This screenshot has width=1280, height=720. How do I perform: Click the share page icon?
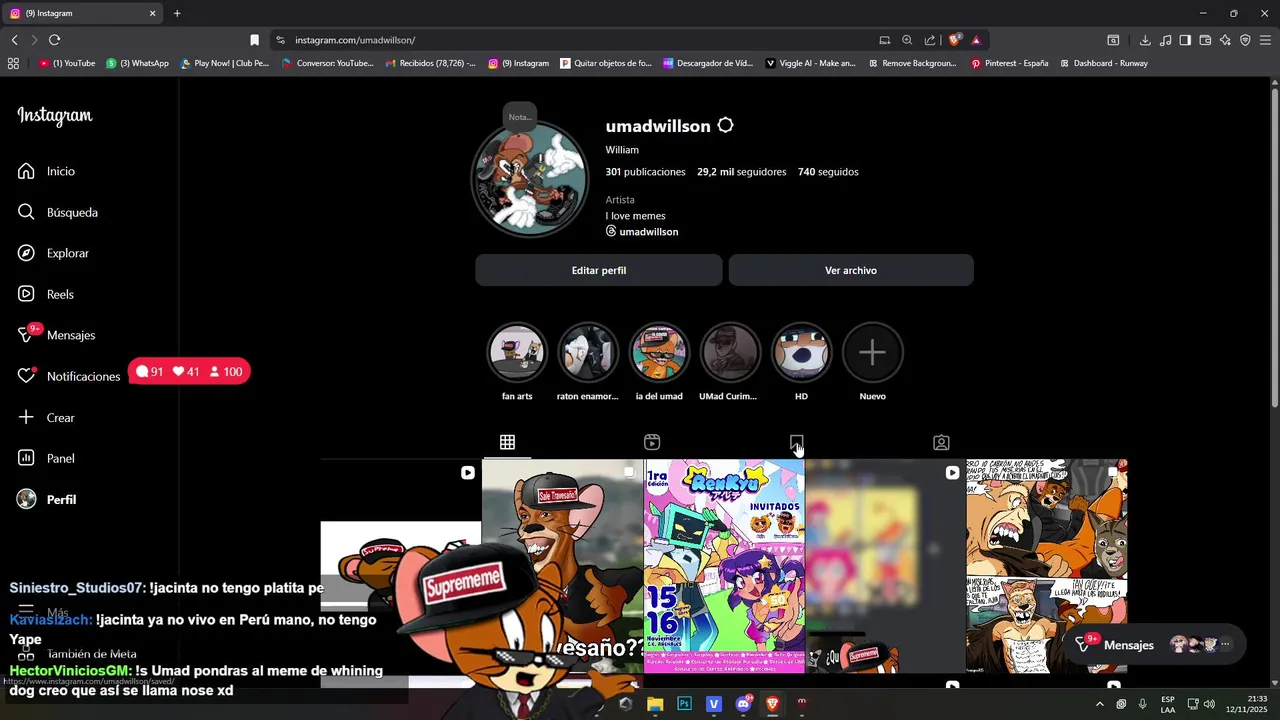[x=930, y=40]
